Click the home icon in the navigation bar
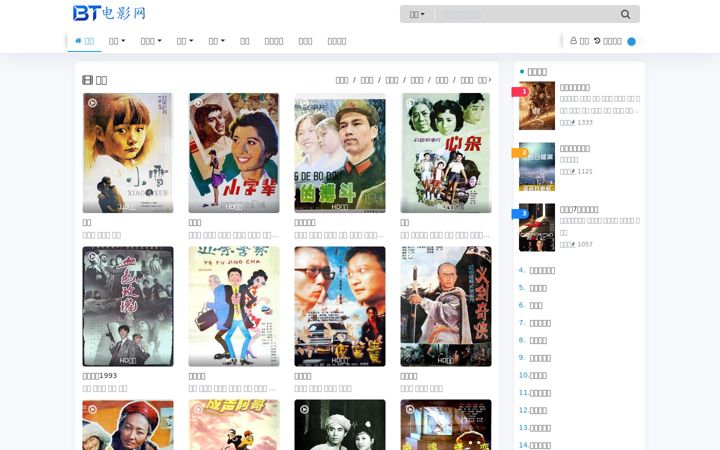Viewport: 720px width, 450px height. pyautogui.click(x=78, y=41)
